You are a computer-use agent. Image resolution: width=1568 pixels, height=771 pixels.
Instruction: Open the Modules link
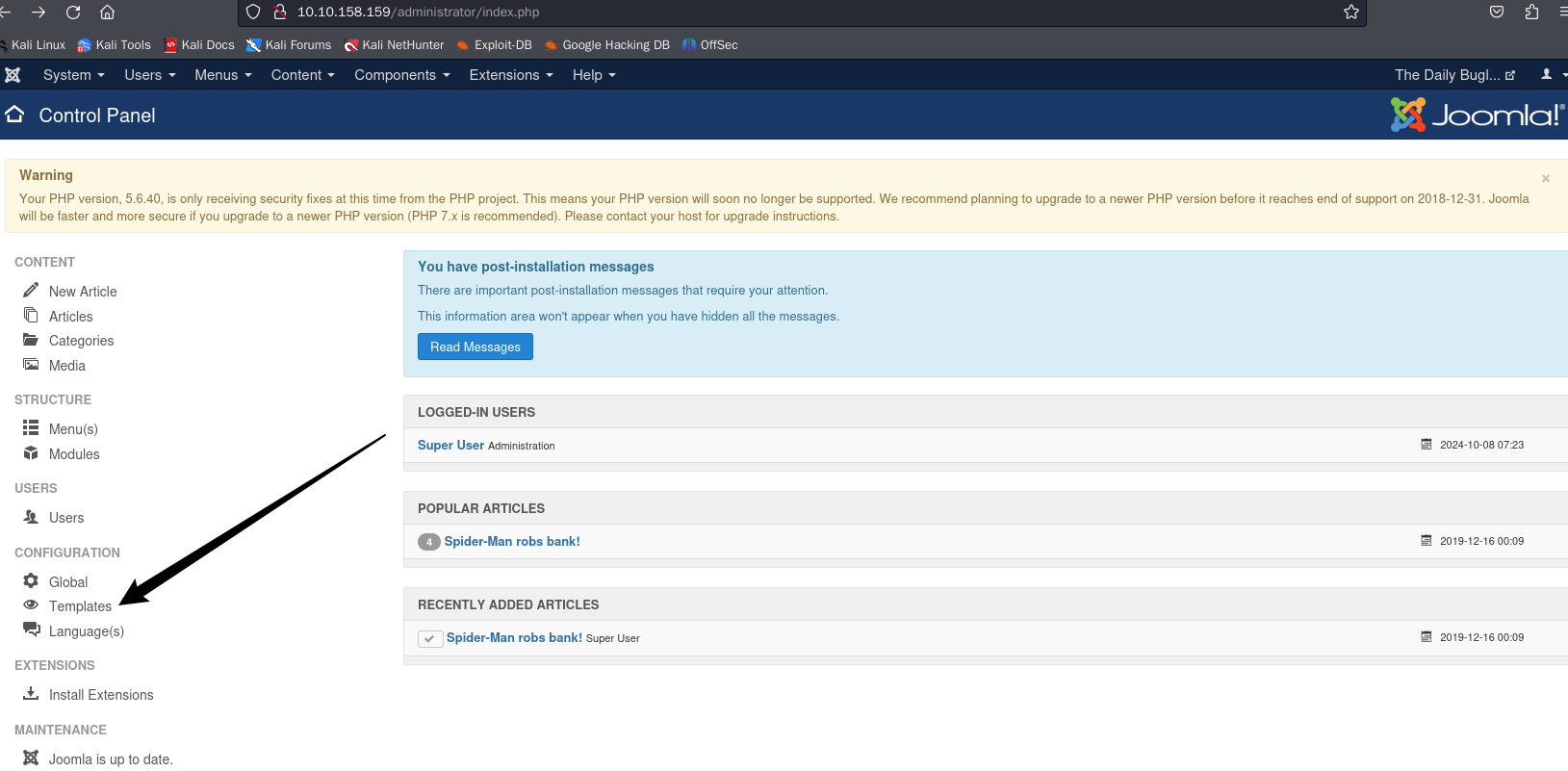74,454
